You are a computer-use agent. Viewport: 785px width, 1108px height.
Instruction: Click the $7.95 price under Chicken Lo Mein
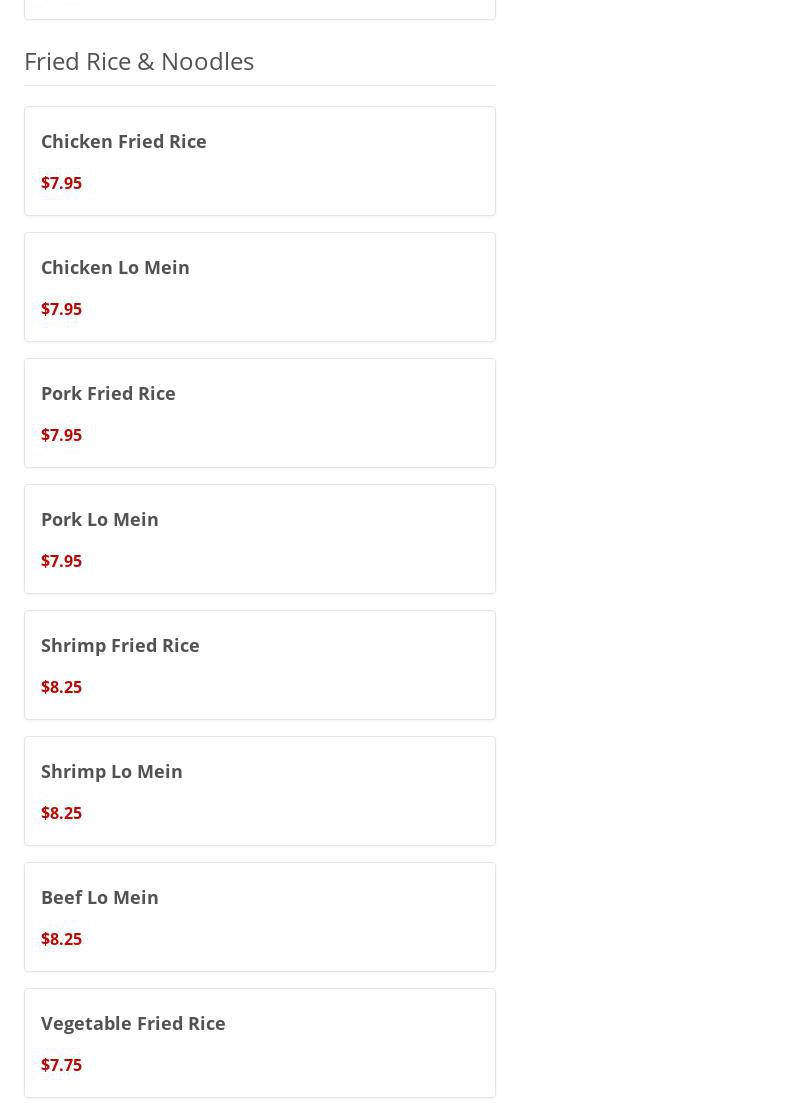click(61, 309)
